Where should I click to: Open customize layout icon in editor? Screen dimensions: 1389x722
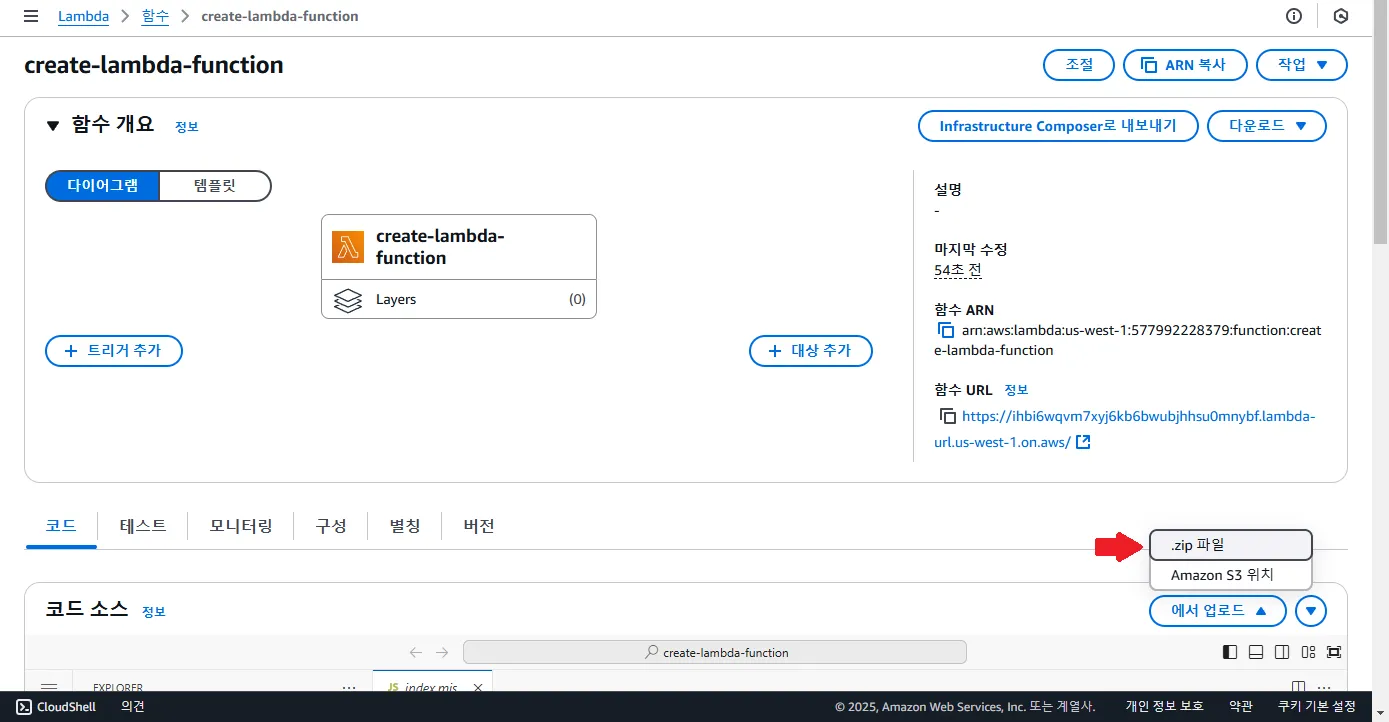coord(1308,652)
